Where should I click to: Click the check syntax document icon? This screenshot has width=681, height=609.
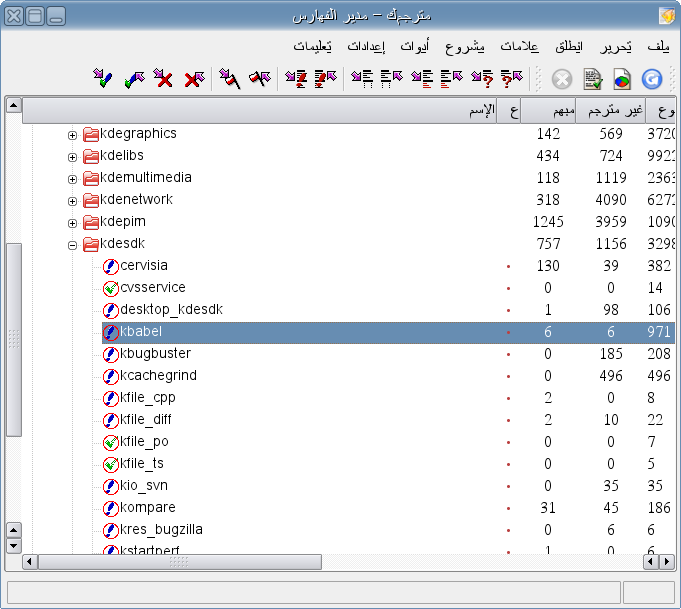pyautogui.click(x=593, y=79)
